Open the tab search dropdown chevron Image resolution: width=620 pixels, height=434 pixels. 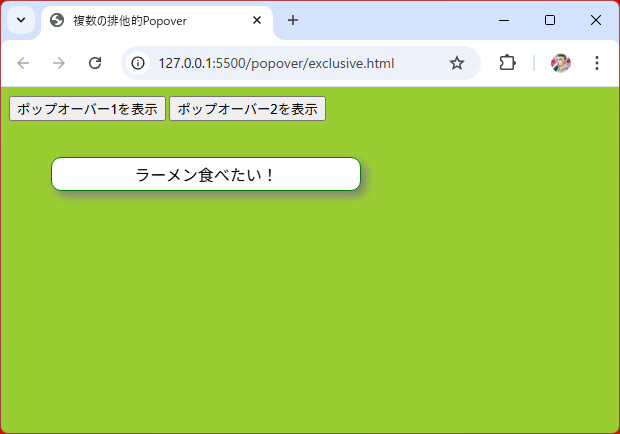[x=20, y=20]
